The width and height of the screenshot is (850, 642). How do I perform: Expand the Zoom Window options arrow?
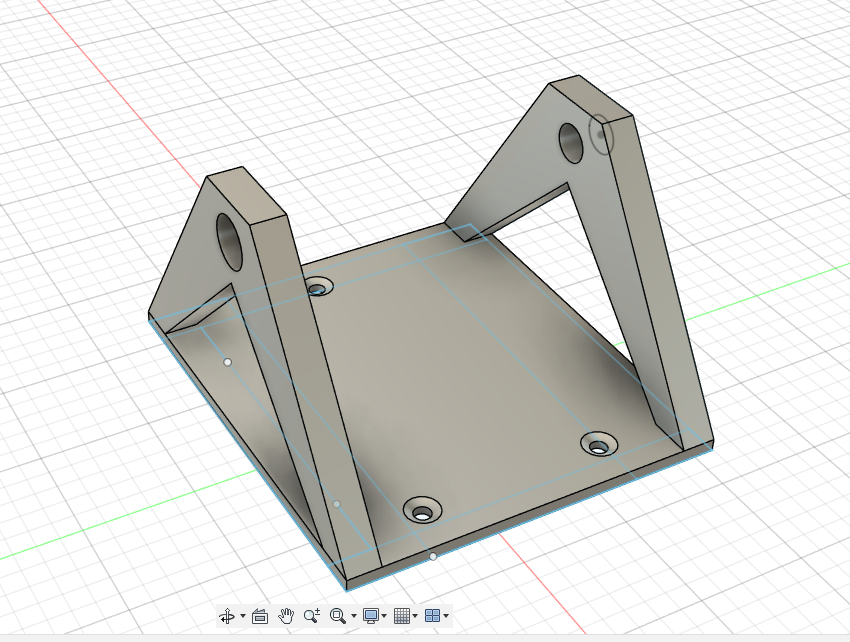click(x=353, y=616)
